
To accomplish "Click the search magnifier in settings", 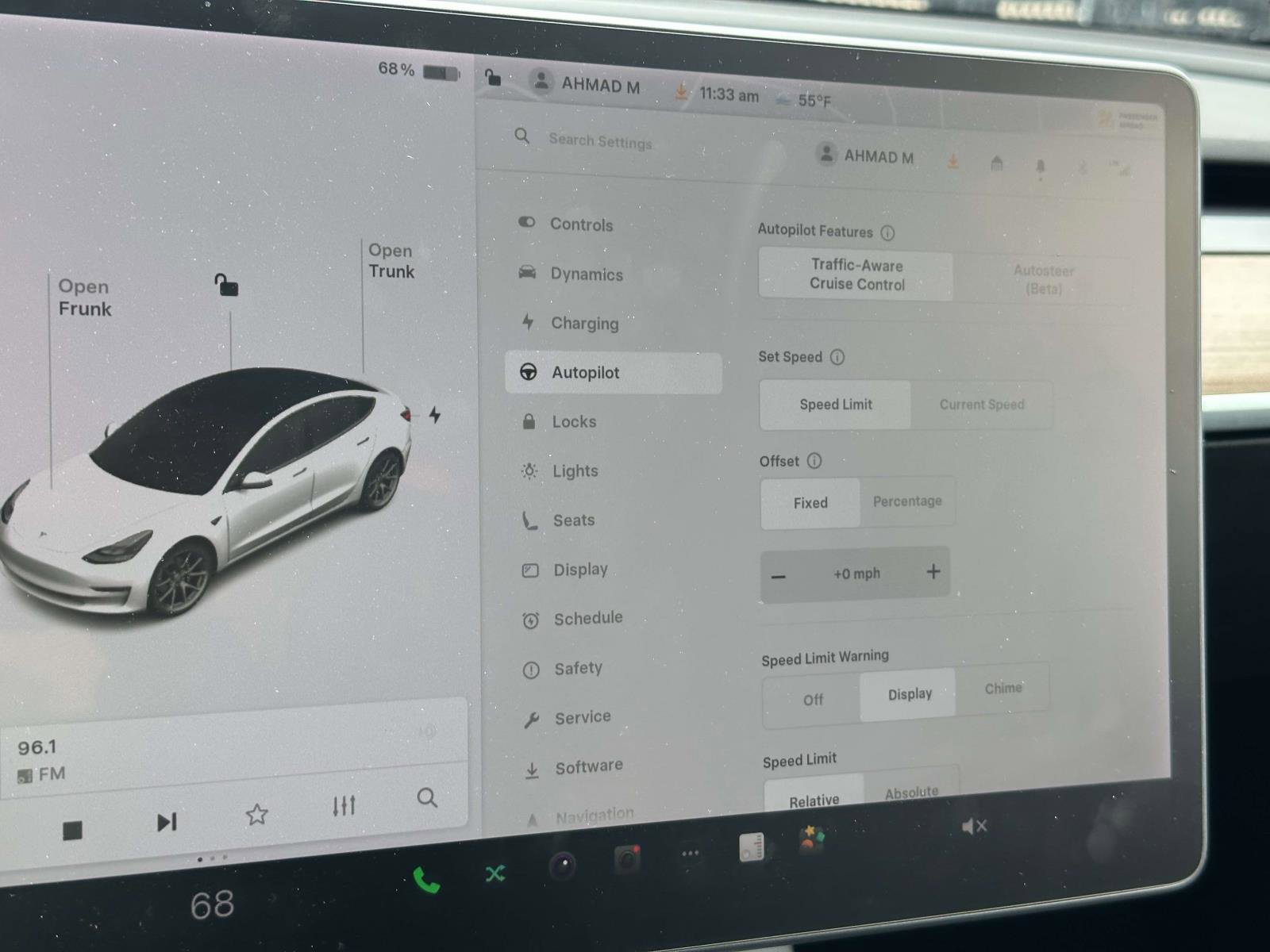I will coord(521,136).
